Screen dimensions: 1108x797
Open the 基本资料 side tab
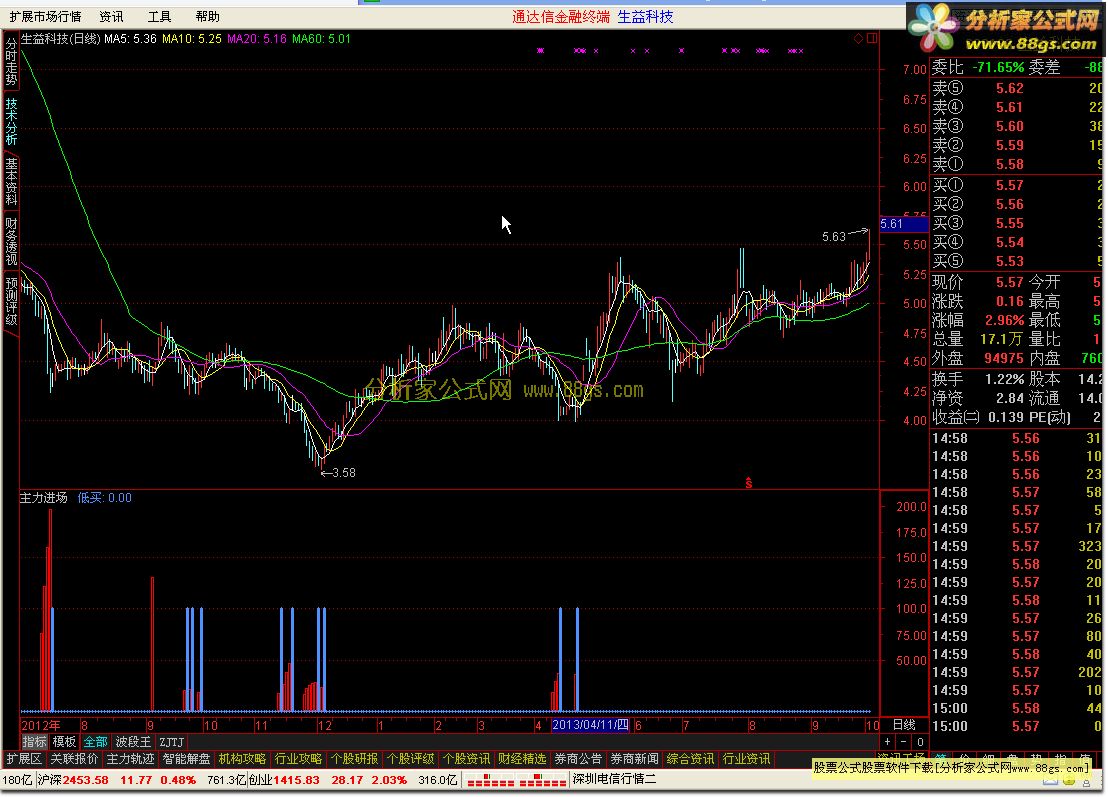click(x=11, y=182)
